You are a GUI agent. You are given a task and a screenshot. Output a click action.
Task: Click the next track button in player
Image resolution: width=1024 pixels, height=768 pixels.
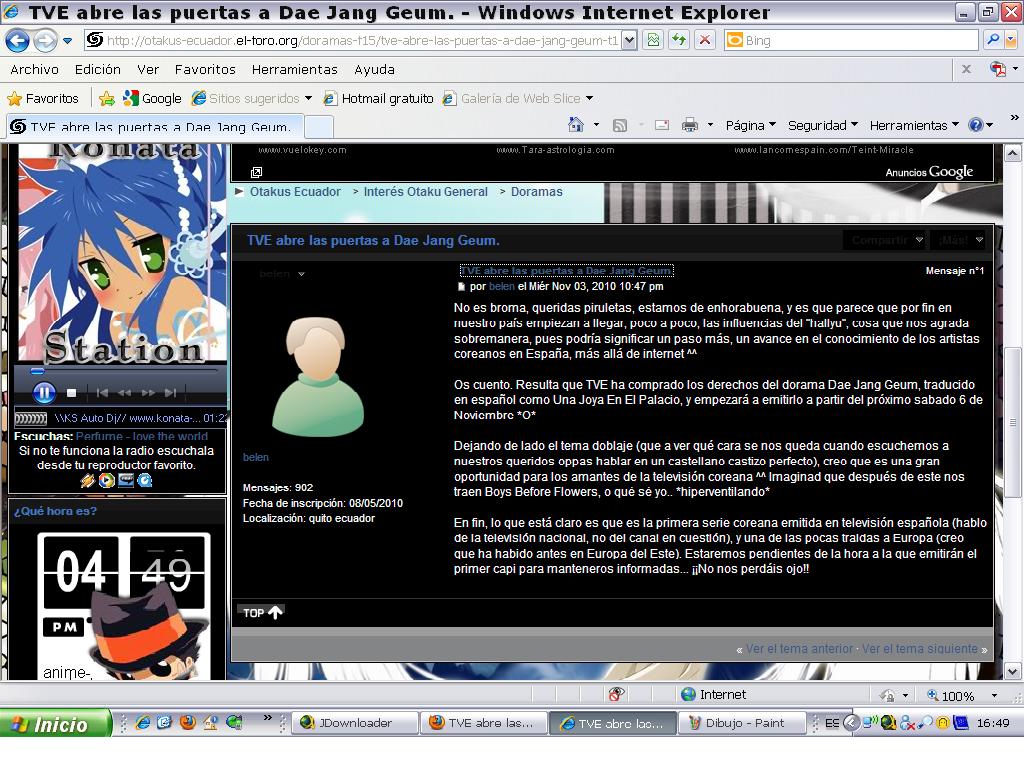170,393
